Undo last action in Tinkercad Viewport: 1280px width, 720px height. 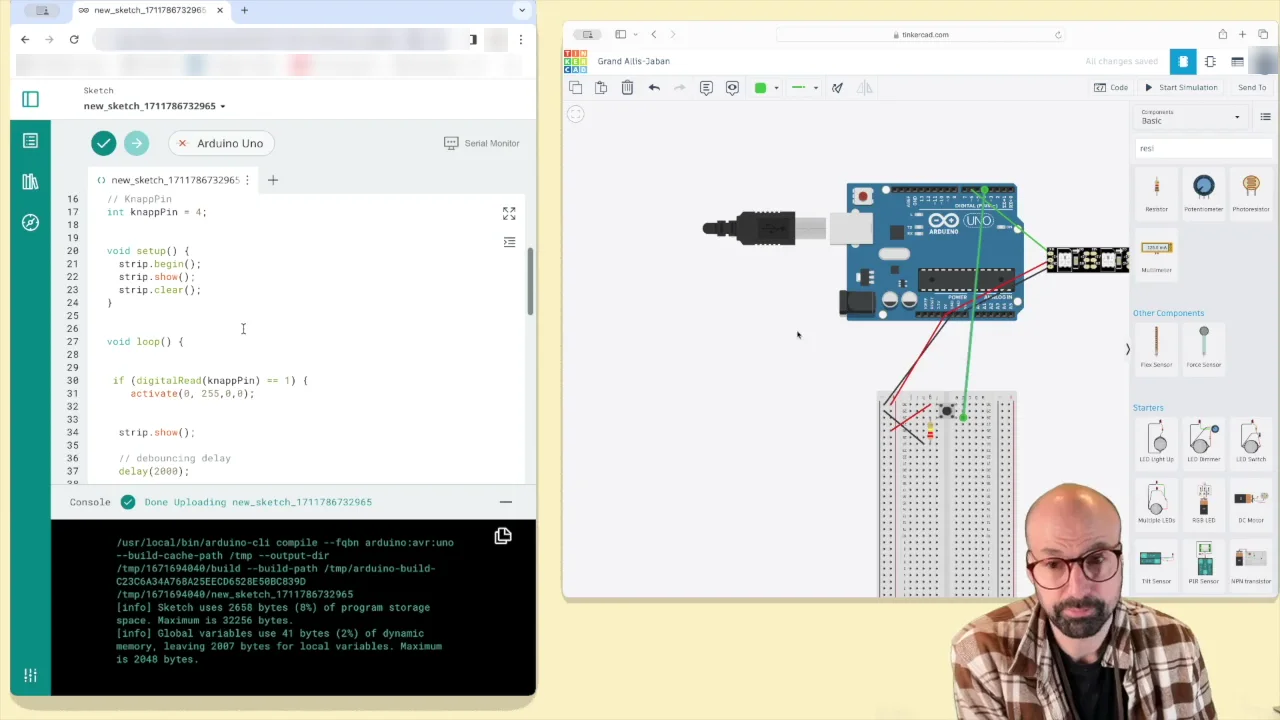tap(654, 88)
